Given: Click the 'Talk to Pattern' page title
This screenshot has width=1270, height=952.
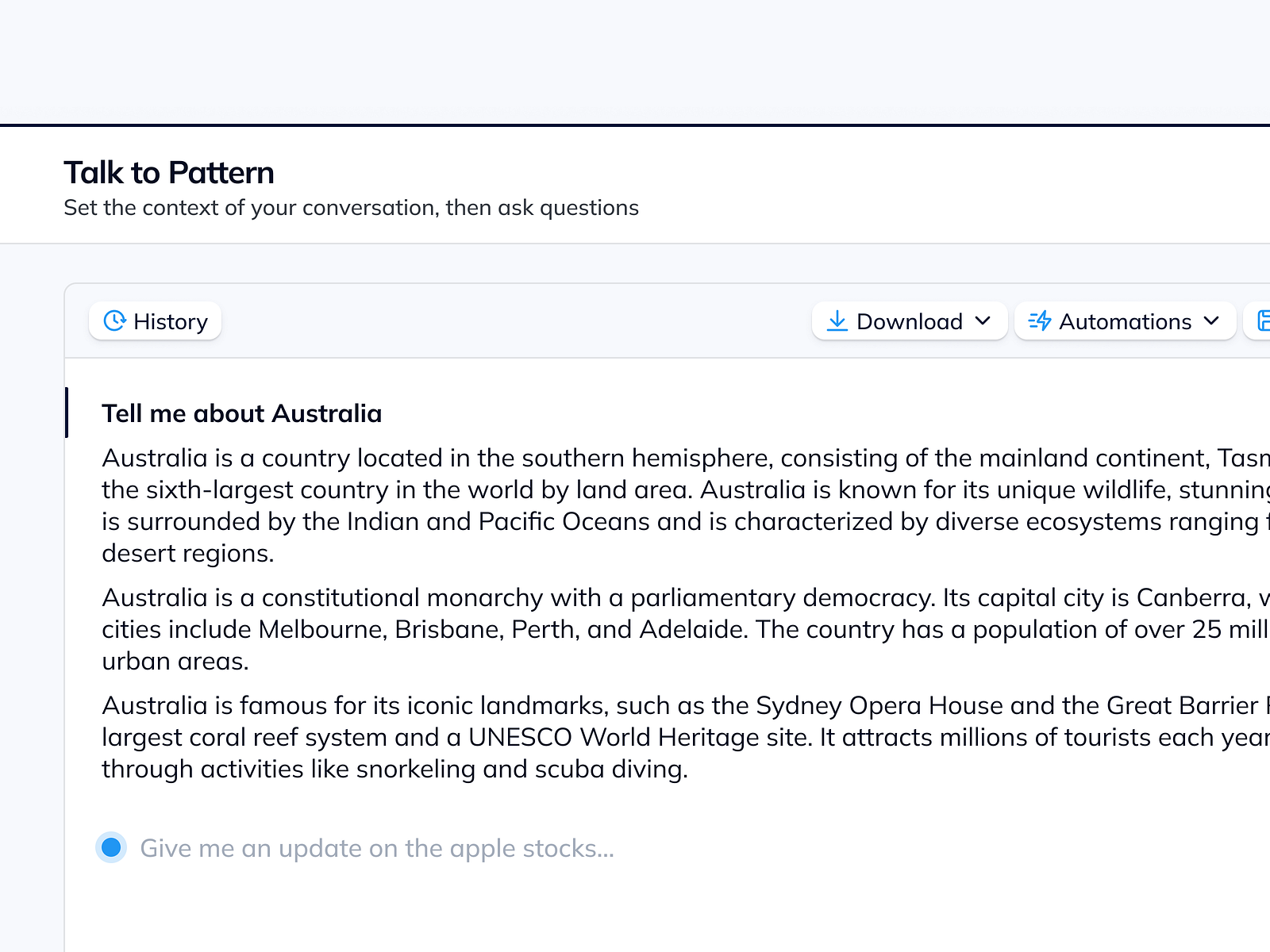Looking at the screenshot, I should pyautogui.click(x=169, y=172).
